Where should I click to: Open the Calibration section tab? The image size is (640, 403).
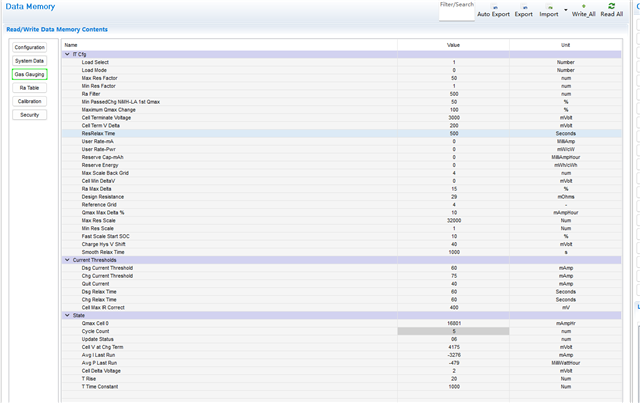29,101
